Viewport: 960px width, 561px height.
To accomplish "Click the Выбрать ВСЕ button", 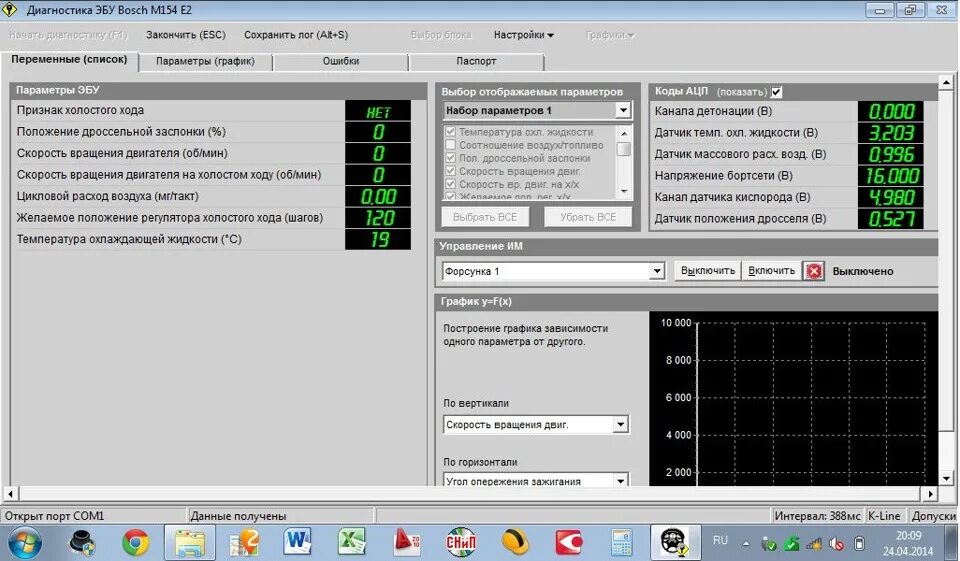I will tap(485, 217).
